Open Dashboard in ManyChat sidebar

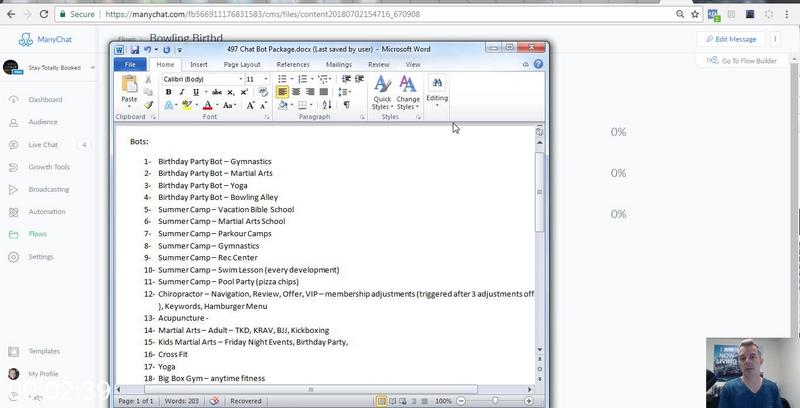tap(45, 99)
